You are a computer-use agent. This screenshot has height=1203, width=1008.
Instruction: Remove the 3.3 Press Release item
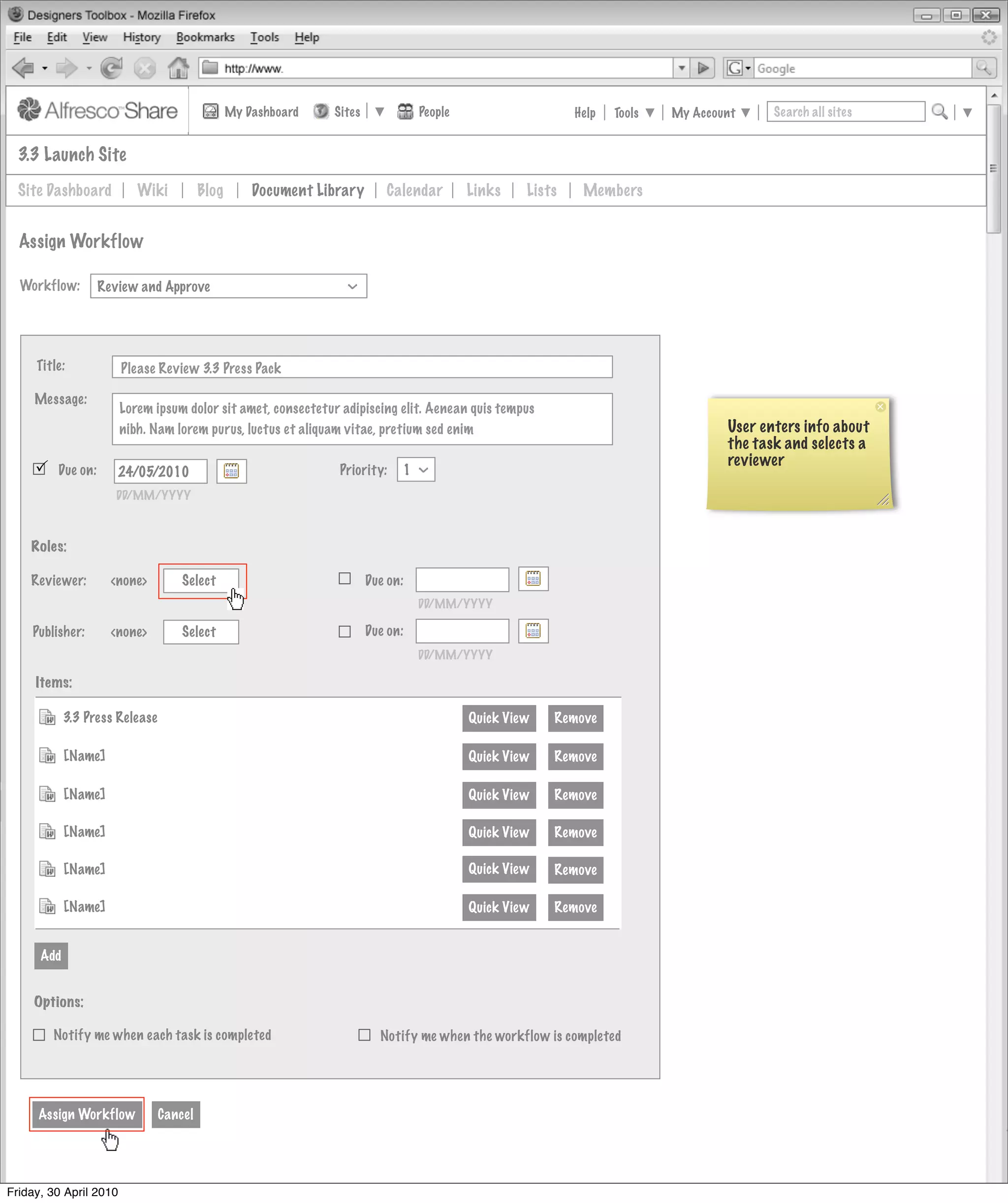(x=575, y=718)
